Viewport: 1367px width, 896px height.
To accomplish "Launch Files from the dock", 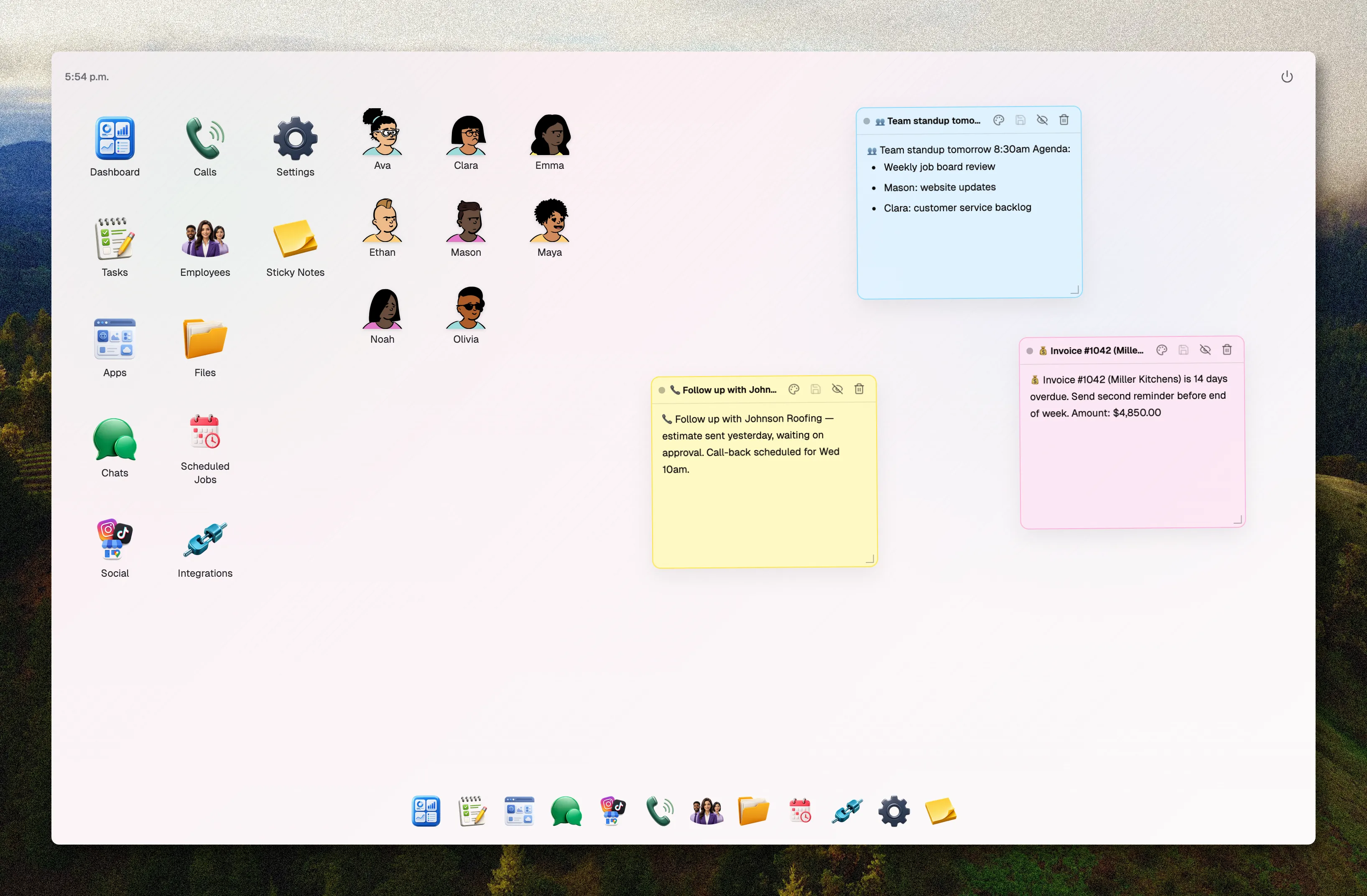I will 754,811.
